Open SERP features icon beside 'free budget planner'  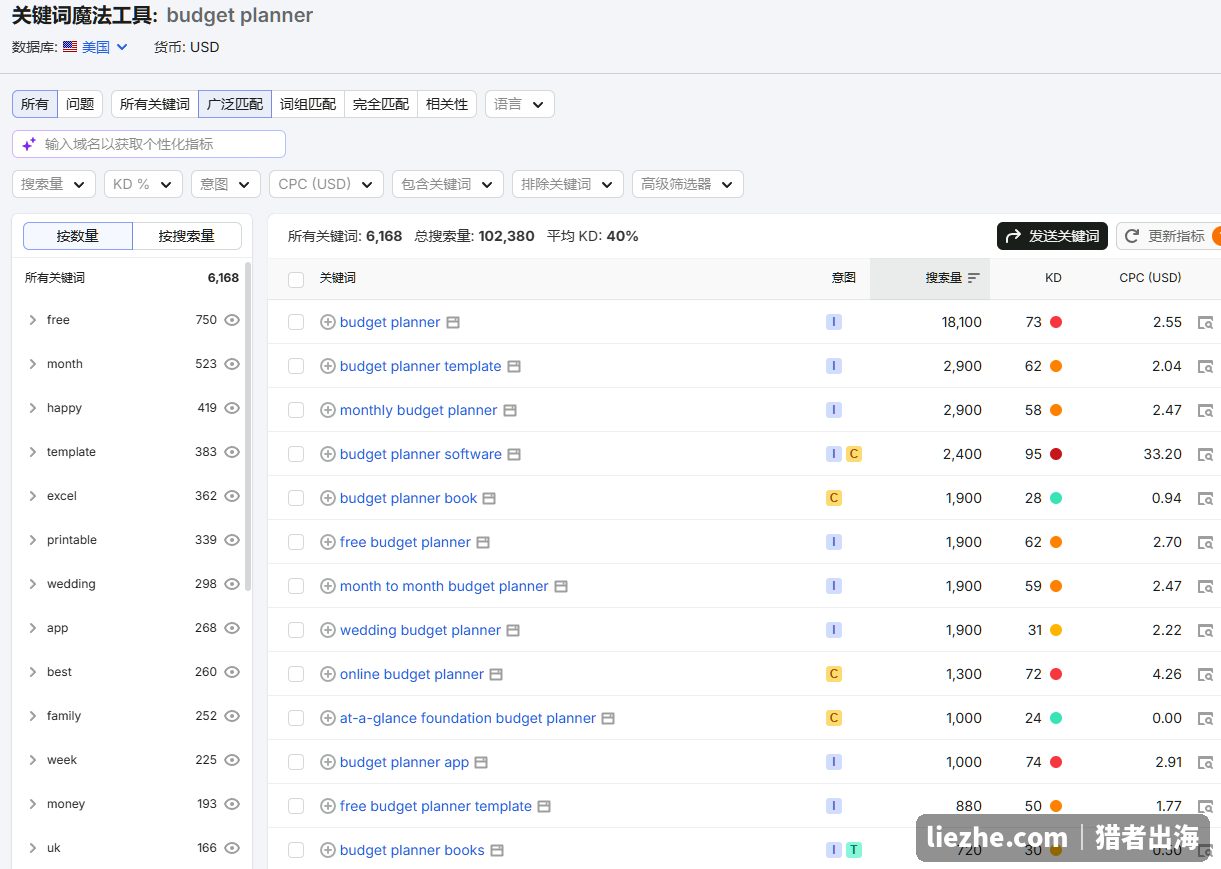(483, 542)
